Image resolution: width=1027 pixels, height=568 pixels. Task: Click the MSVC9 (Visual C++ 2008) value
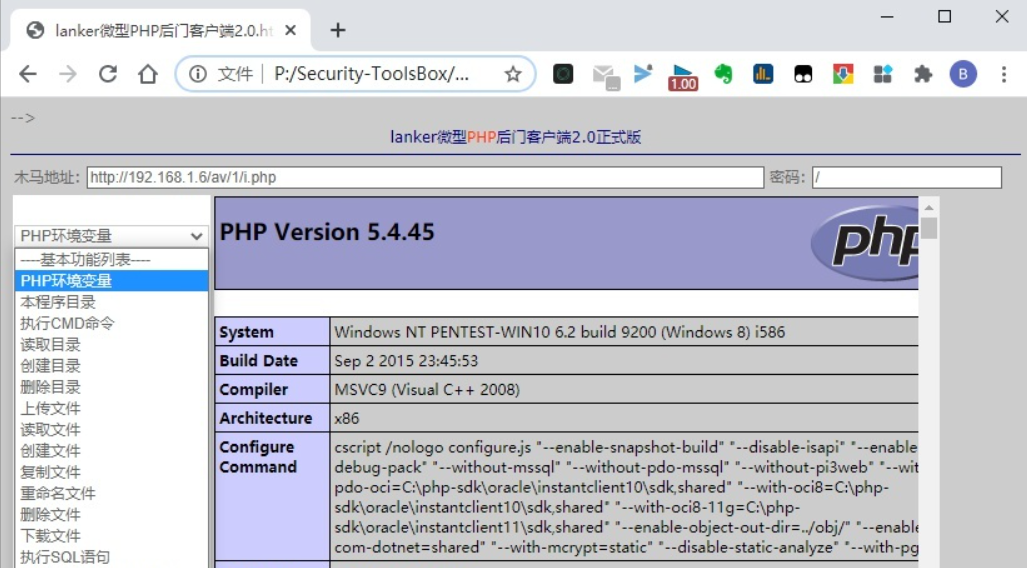pyautogui.click(x=427, y=390)
